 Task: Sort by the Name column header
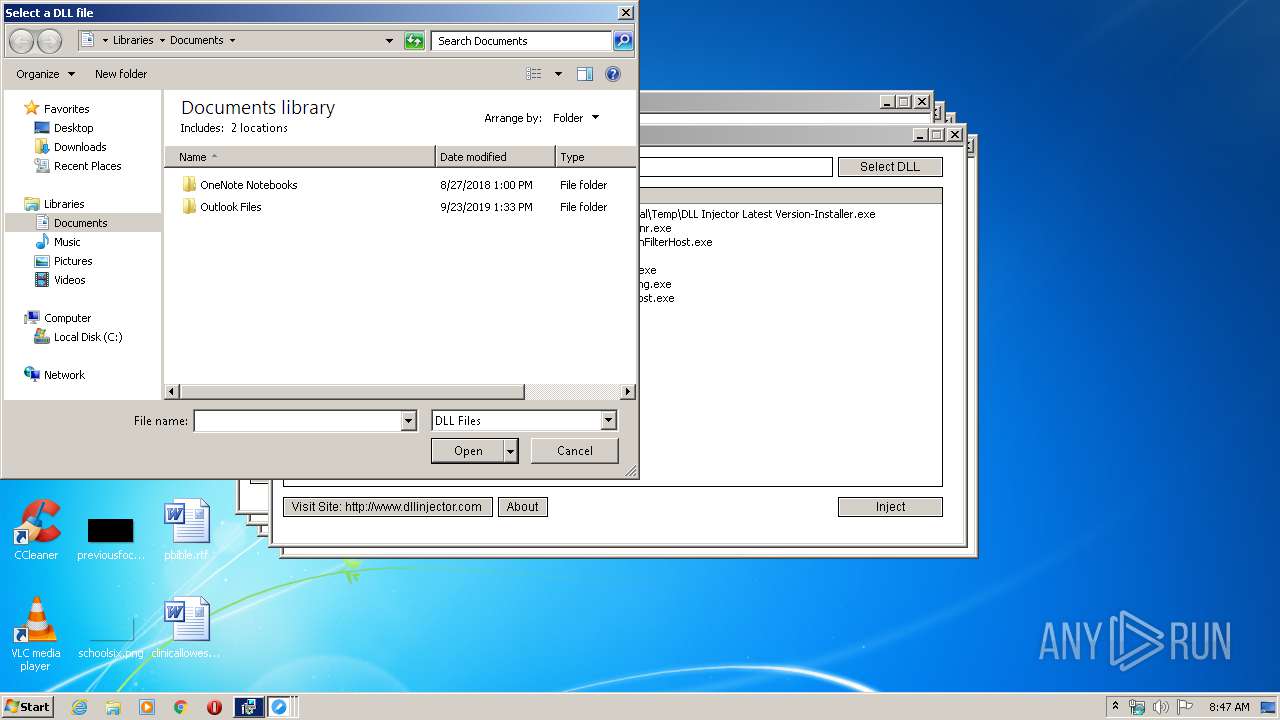point(300,157)
